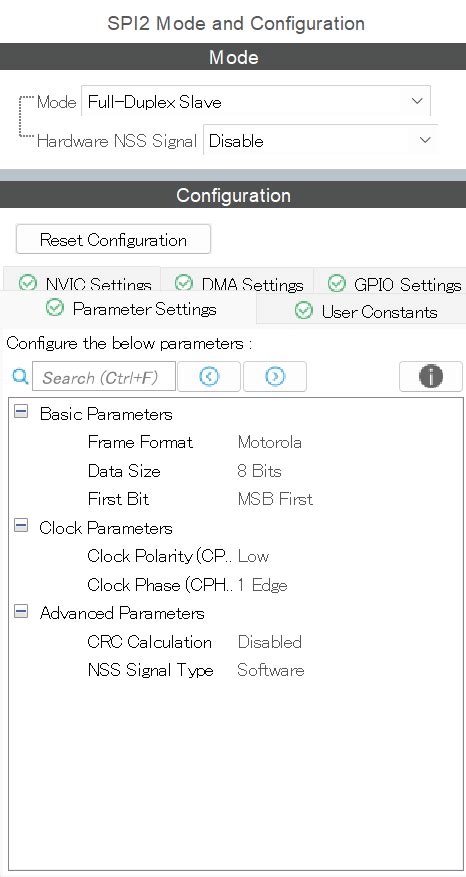Go to next search result arrow
This screenshot has height=877, width=466.
pos(275,376)
